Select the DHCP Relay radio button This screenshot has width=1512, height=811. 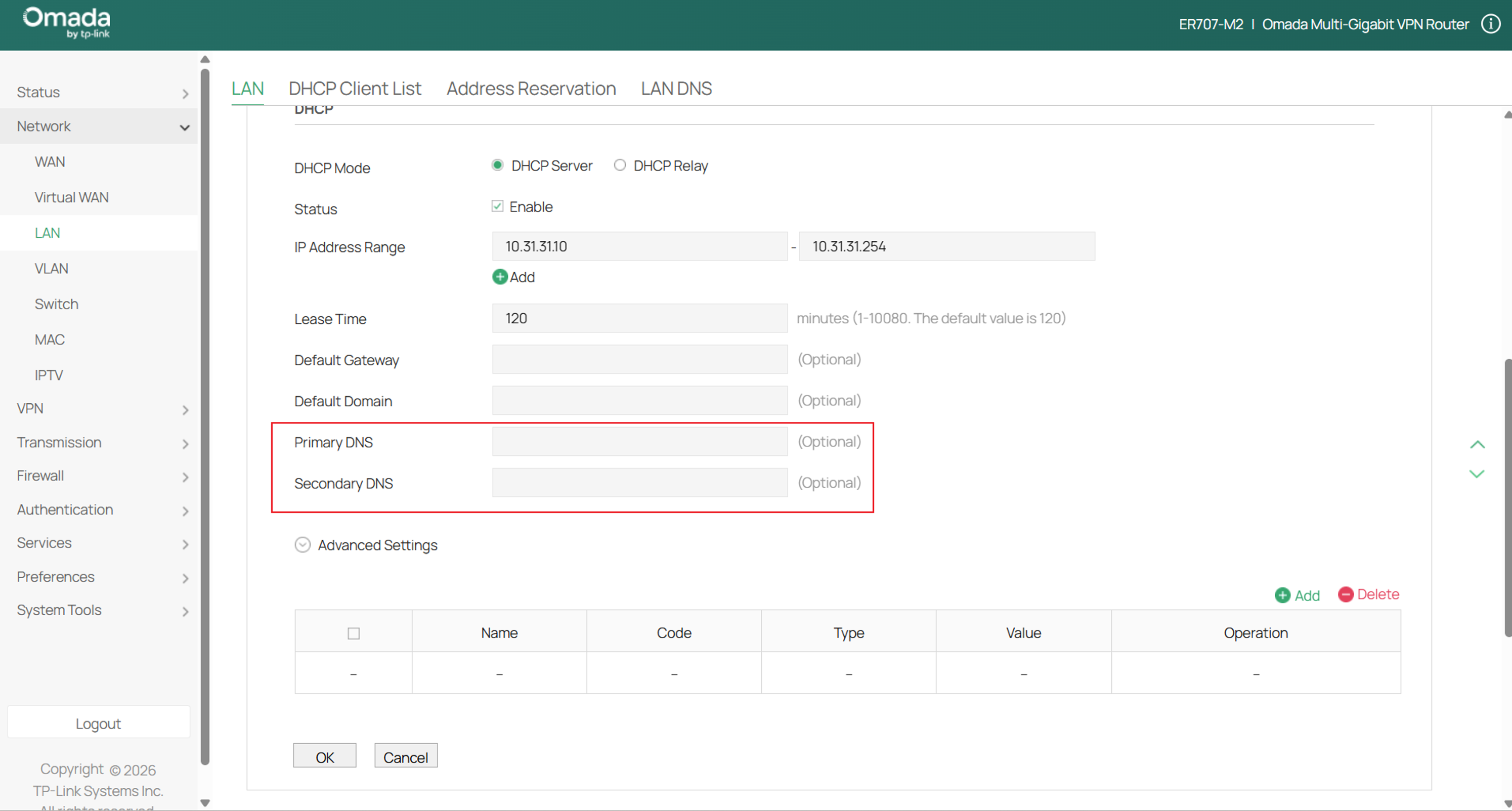pos(620,165)
